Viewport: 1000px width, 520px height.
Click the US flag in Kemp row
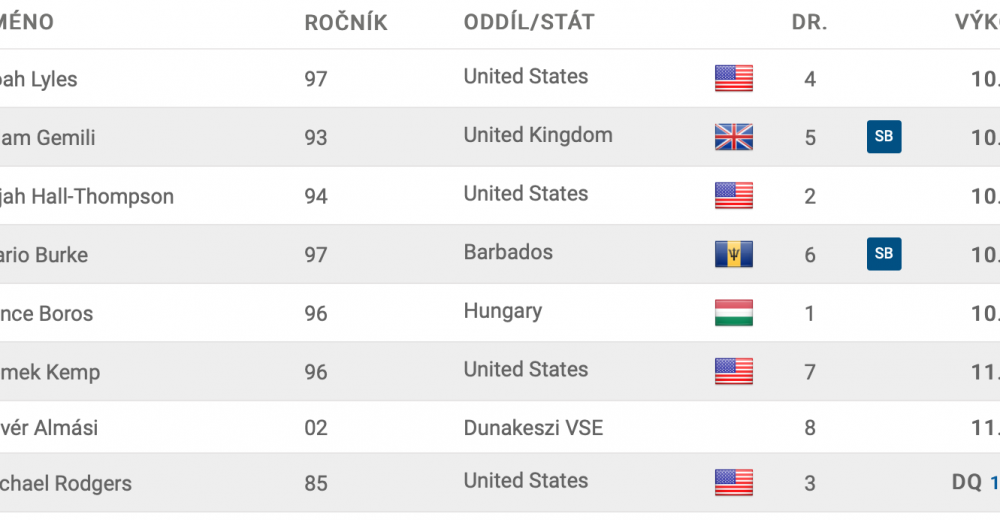[733, 371]
